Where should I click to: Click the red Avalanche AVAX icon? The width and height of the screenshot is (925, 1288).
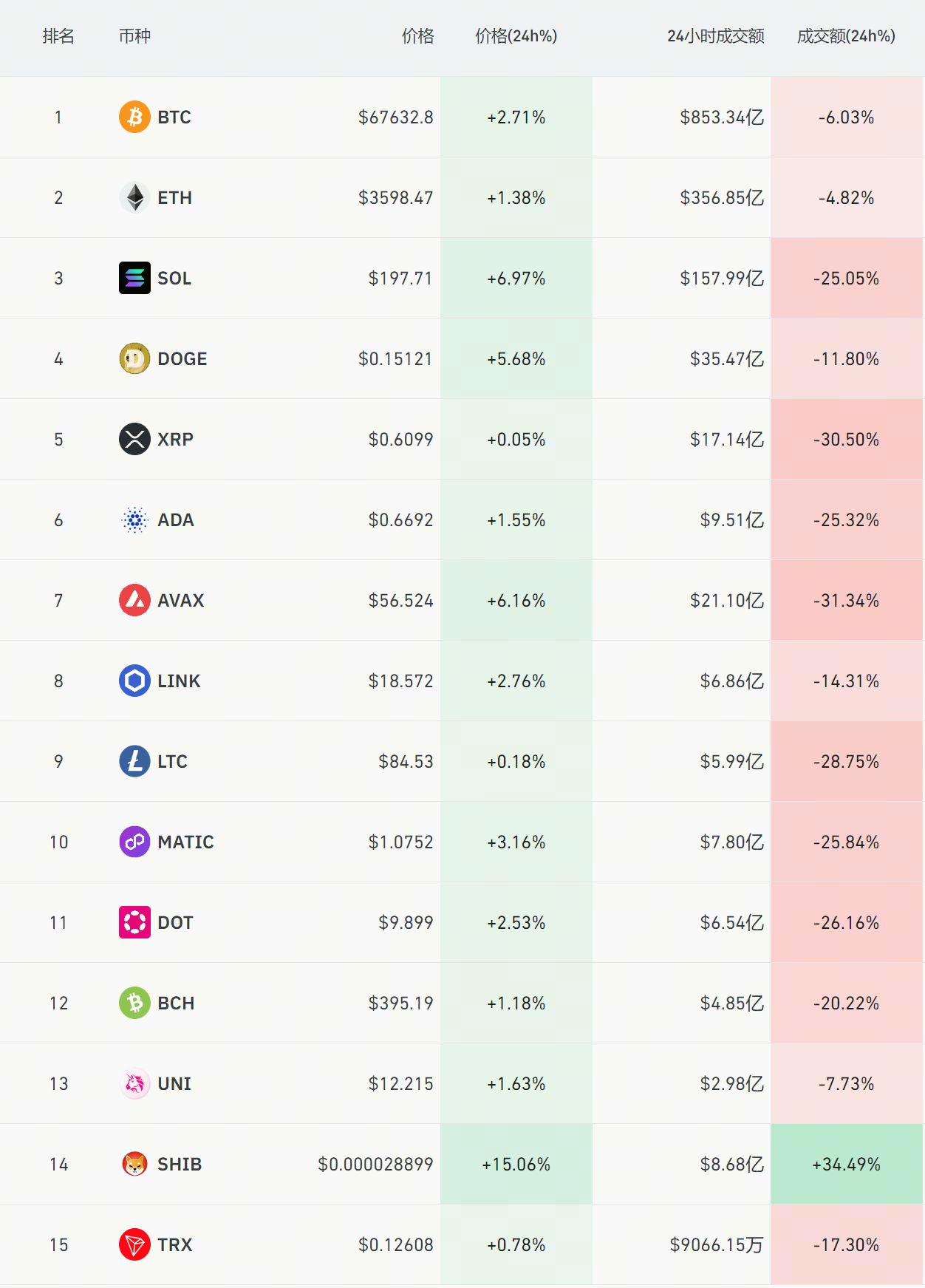coord(134,600)
